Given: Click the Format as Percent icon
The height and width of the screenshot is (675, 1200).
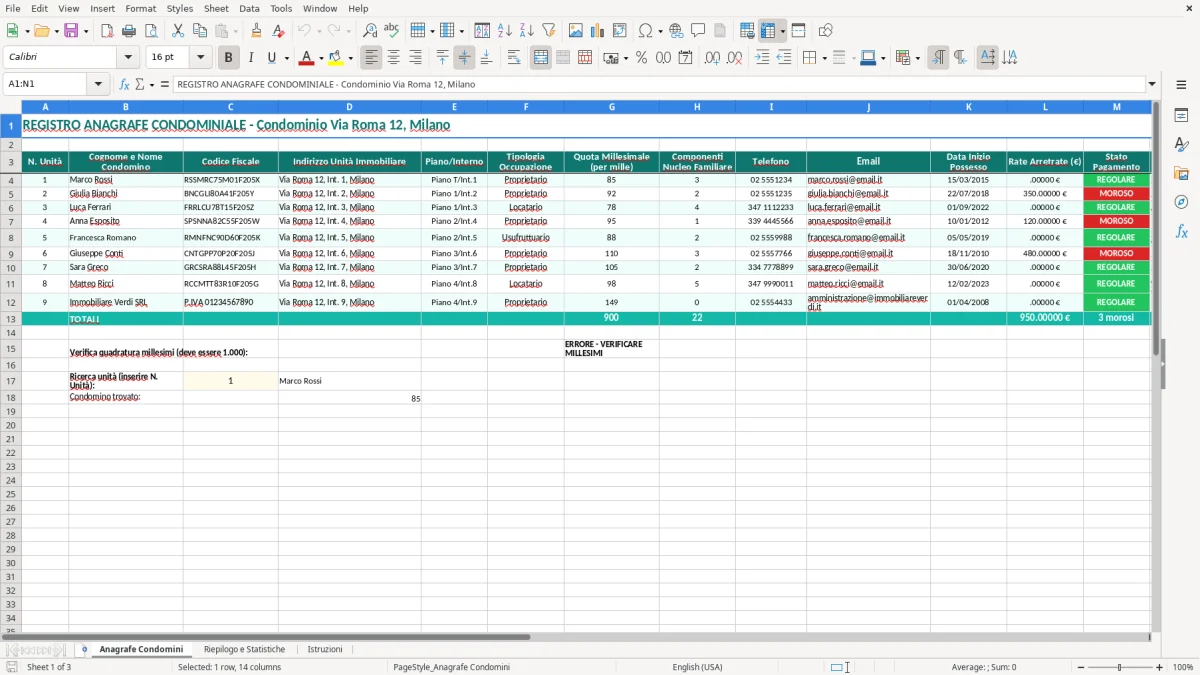Looking at the screenshot, I should [x=641, y=58].
